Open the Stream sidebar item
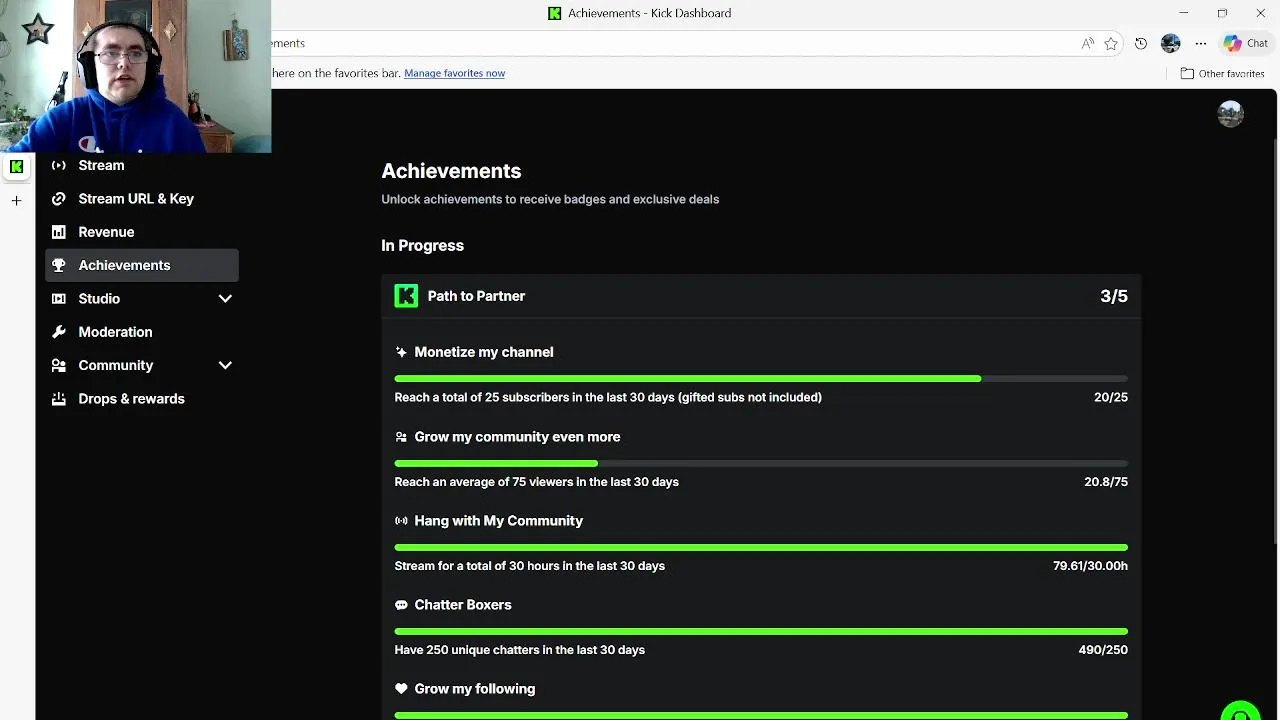The image size is (1280, 720). [141, 165]
